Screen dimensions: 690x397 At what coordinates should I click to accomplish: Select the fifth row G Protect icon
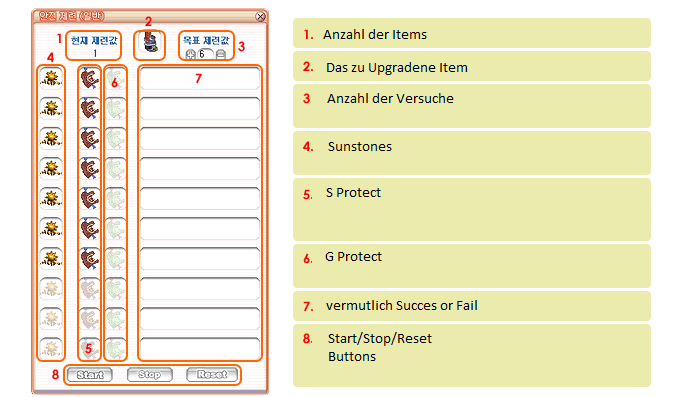116,198
